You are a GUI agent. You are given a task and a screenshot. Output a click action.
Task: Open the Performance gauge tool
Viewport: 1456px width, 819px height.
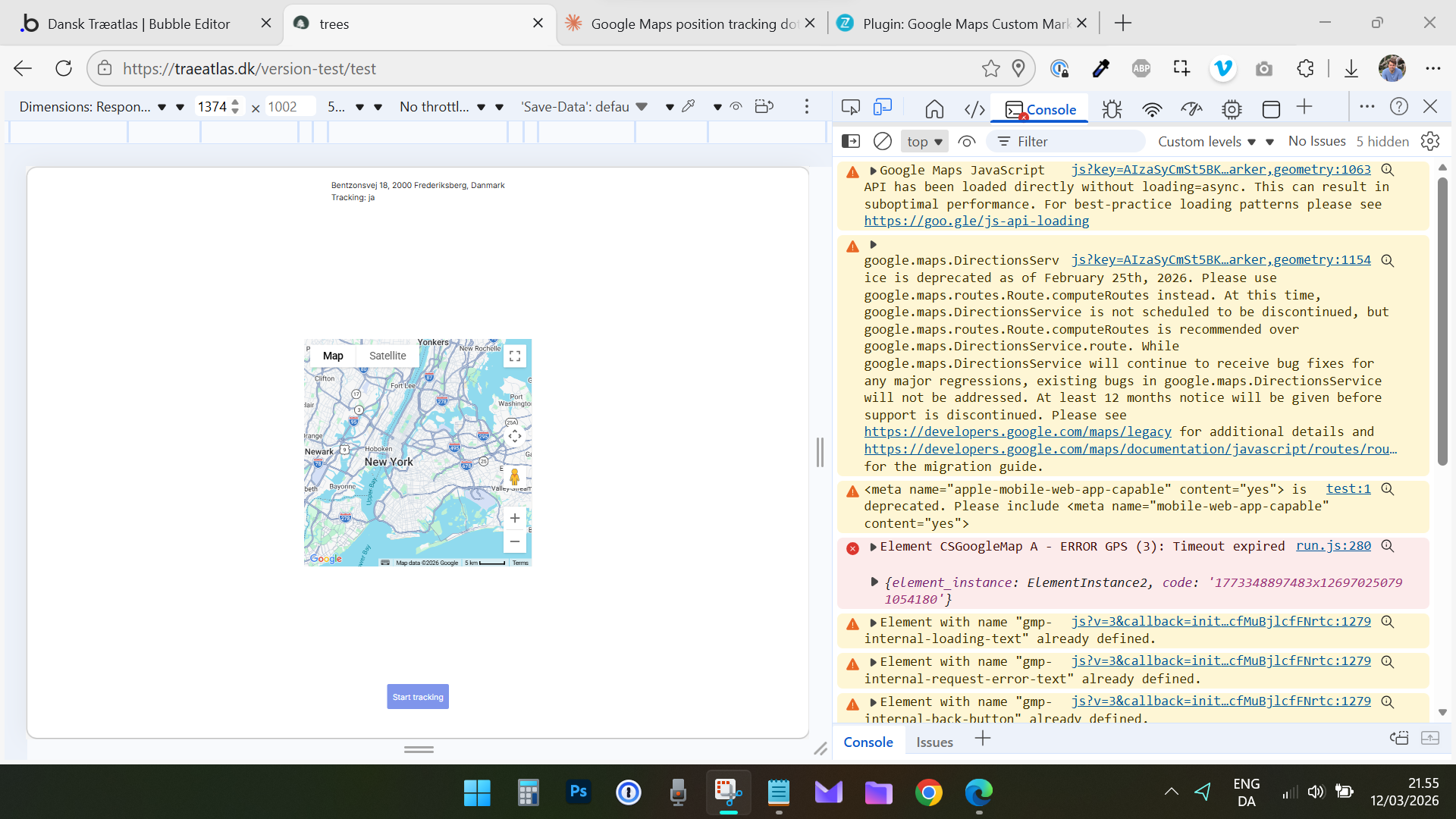(1191, 109)
